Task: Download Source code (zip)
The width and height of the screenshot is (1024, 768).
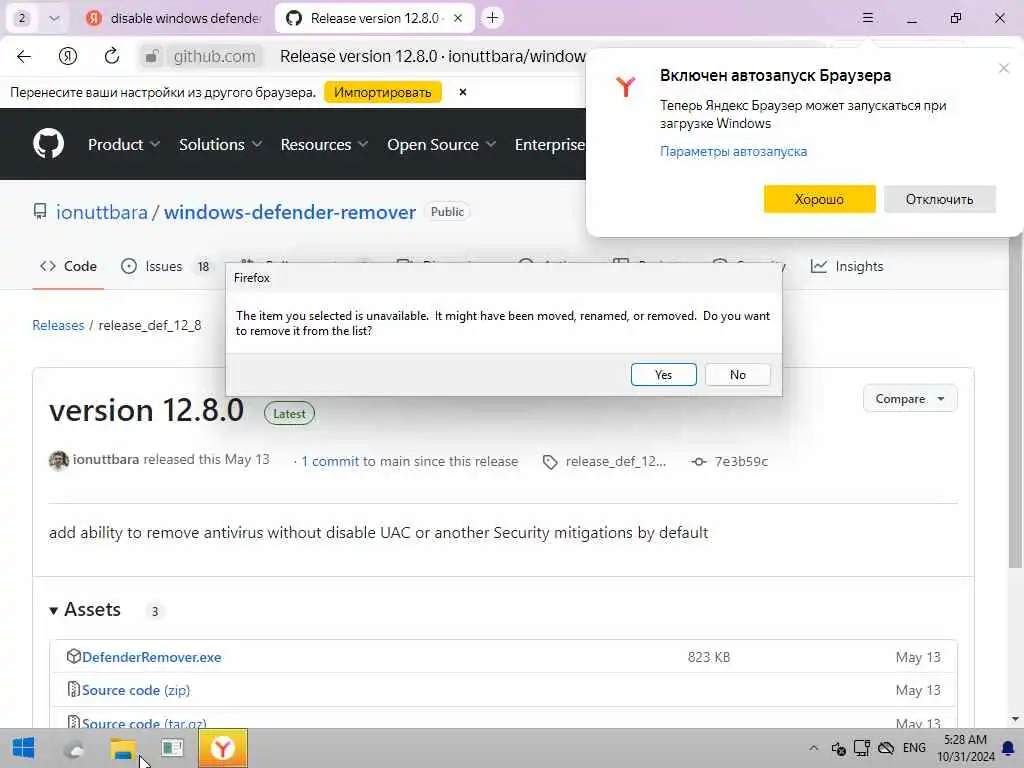Action: (x=136, y=690)
